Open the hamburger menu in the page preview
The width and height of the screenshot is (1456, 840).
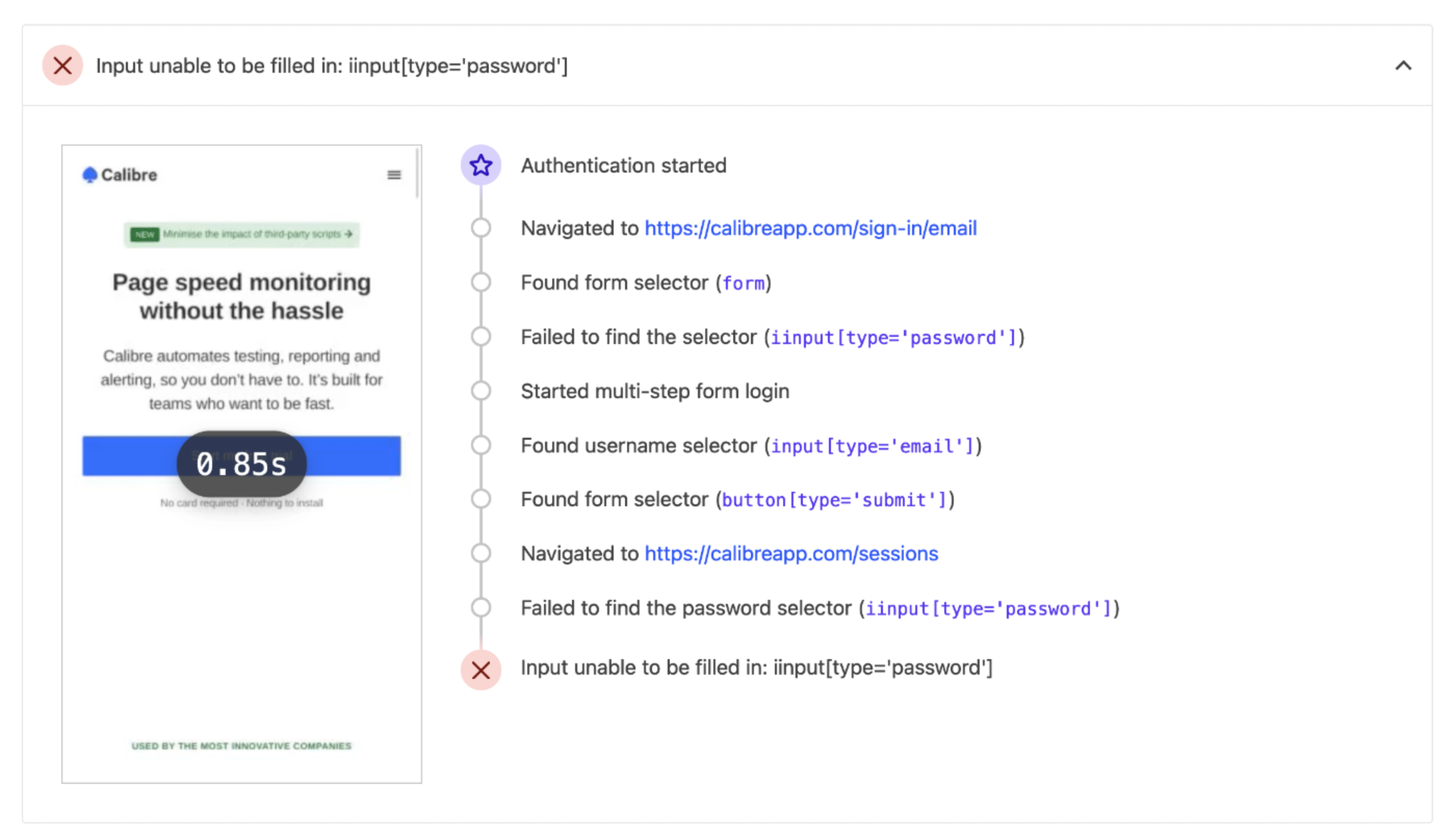(x=394, y=174)
